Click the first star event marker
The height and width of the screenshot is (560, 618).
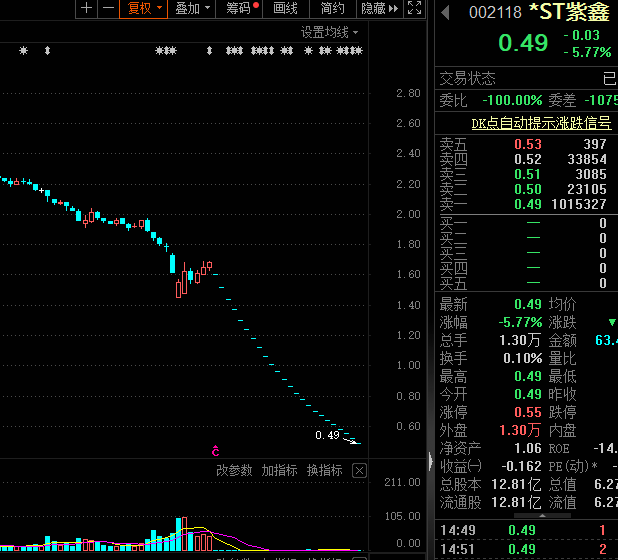click(x=24, y=50)
